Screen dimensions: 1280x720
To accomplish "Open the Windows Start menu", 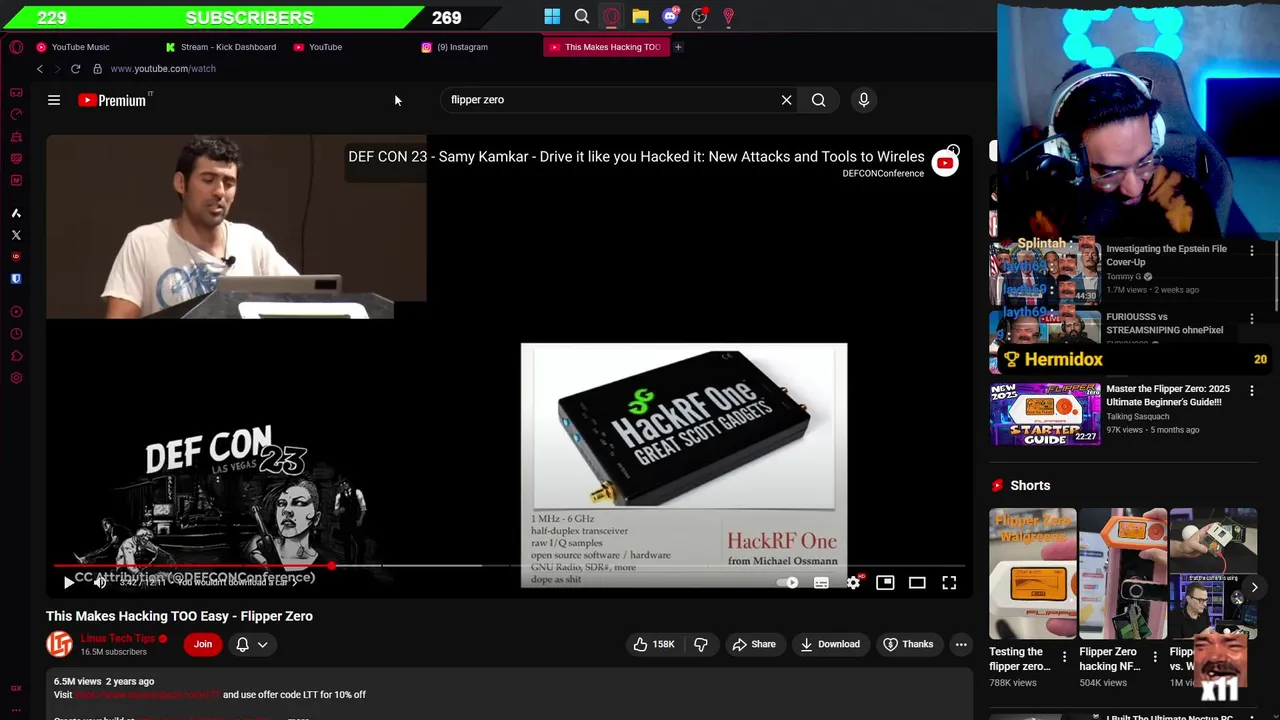I will click(552, 16).
